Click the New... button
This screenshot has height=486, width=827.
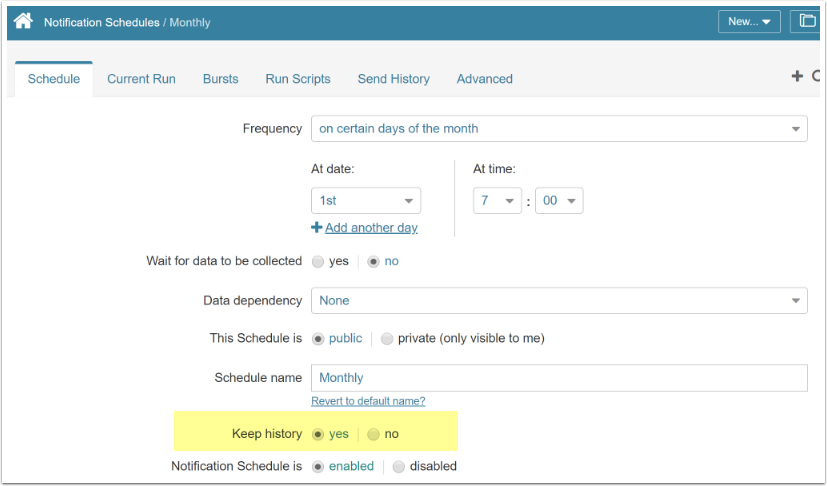point(749,21)
